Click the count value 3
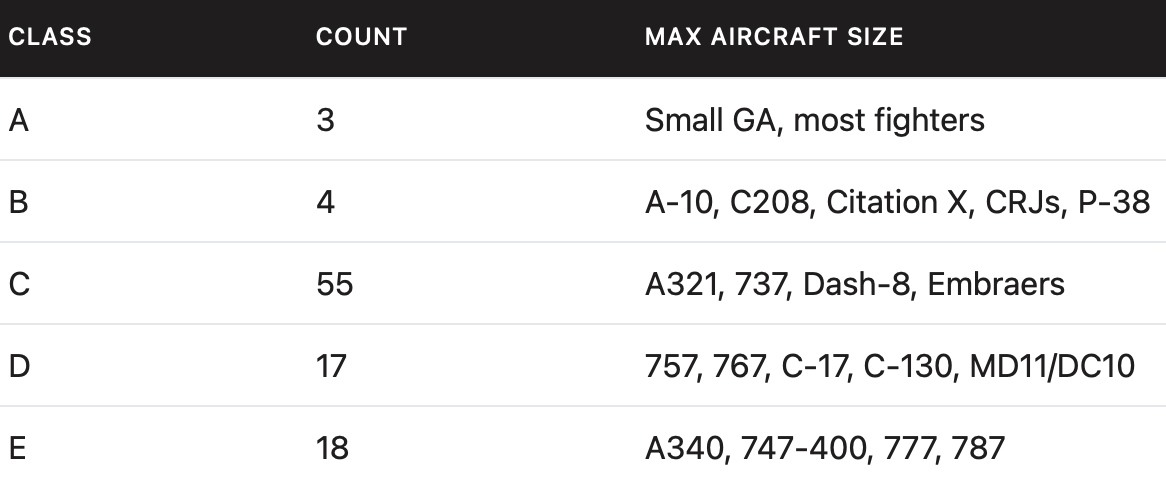This screenshot has height=480, width=1166. (x=325, y=121)
